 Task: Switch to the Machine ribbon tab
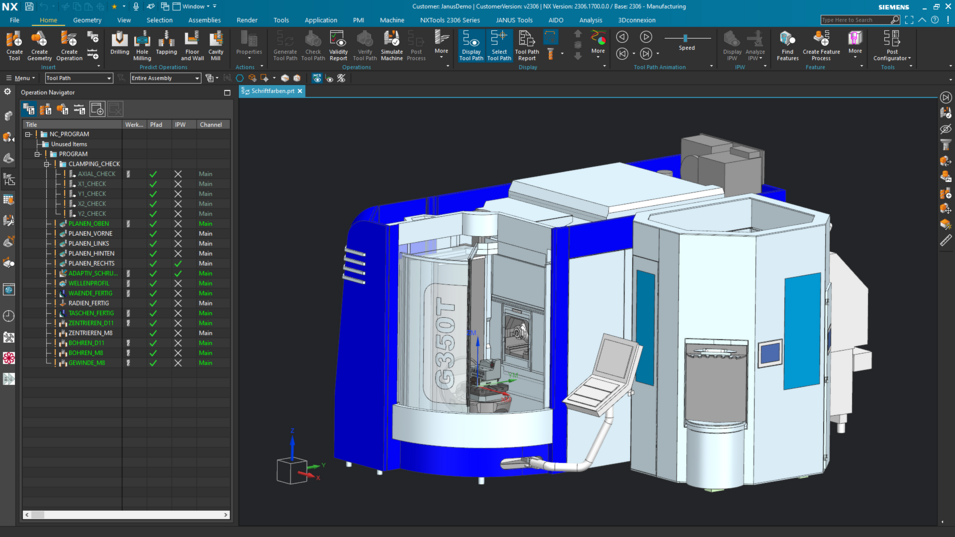tap(392, 20)
